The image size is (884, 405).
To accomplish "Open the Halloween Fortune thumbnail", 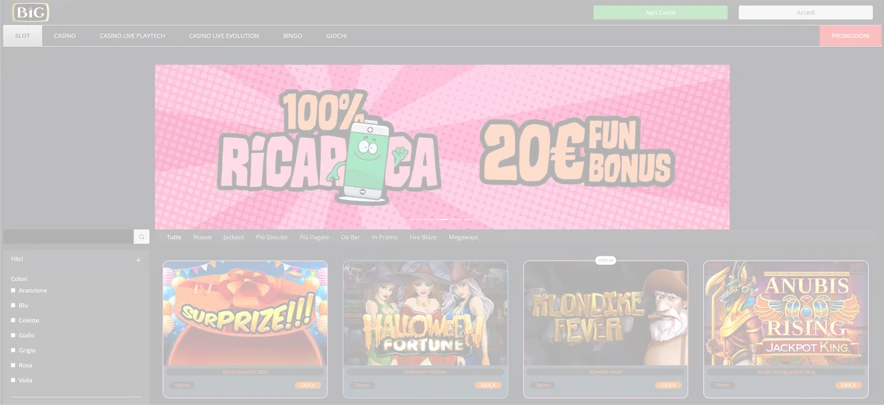I will [425, 313].
